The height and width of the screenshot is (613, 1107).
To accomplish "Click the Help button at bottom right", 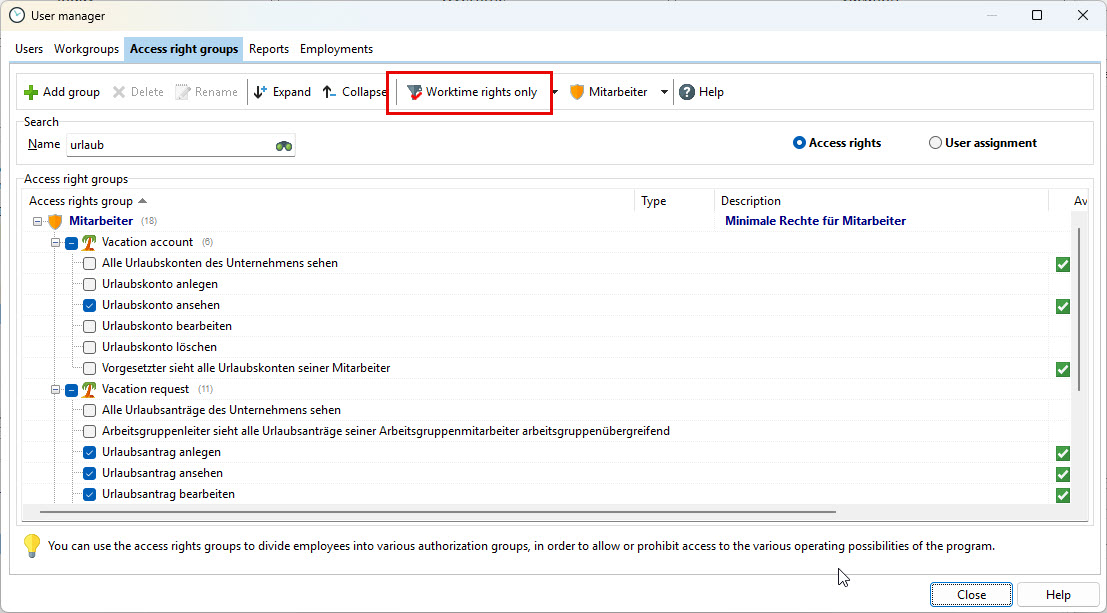I will [x=1058, y=594].
